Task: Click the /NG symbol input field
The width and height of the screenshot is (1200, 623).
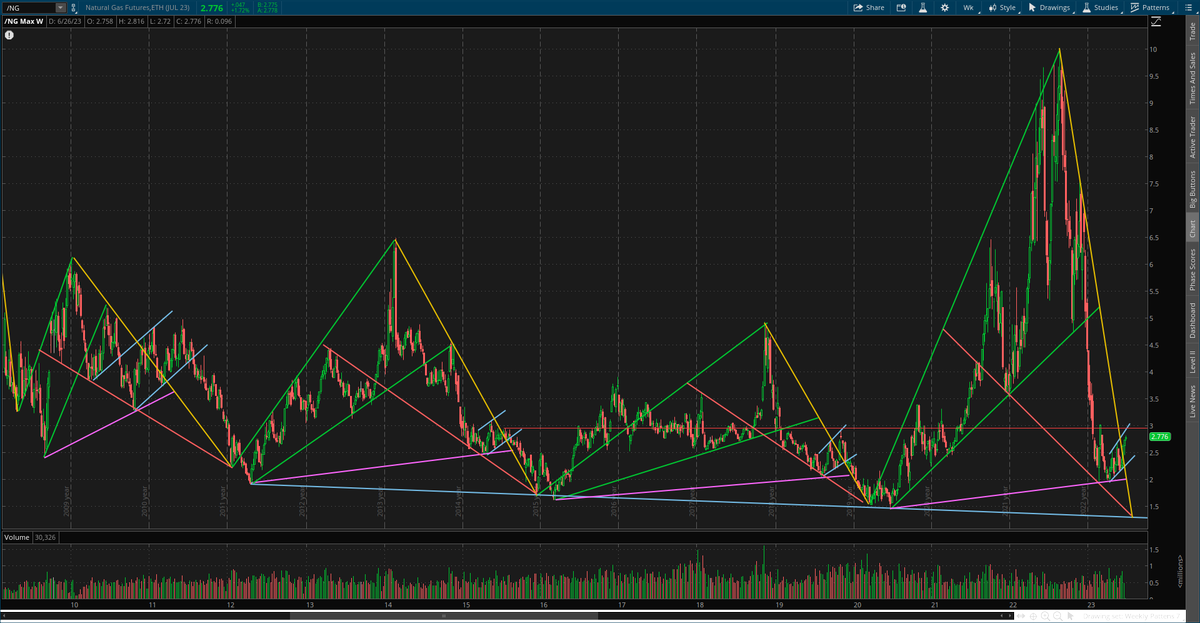Action: coord(29,8)
